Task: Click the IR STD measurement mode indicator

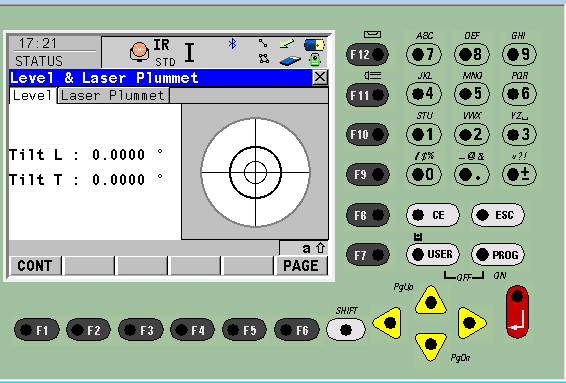Action: pyautogui.click(x=164, y=52)
